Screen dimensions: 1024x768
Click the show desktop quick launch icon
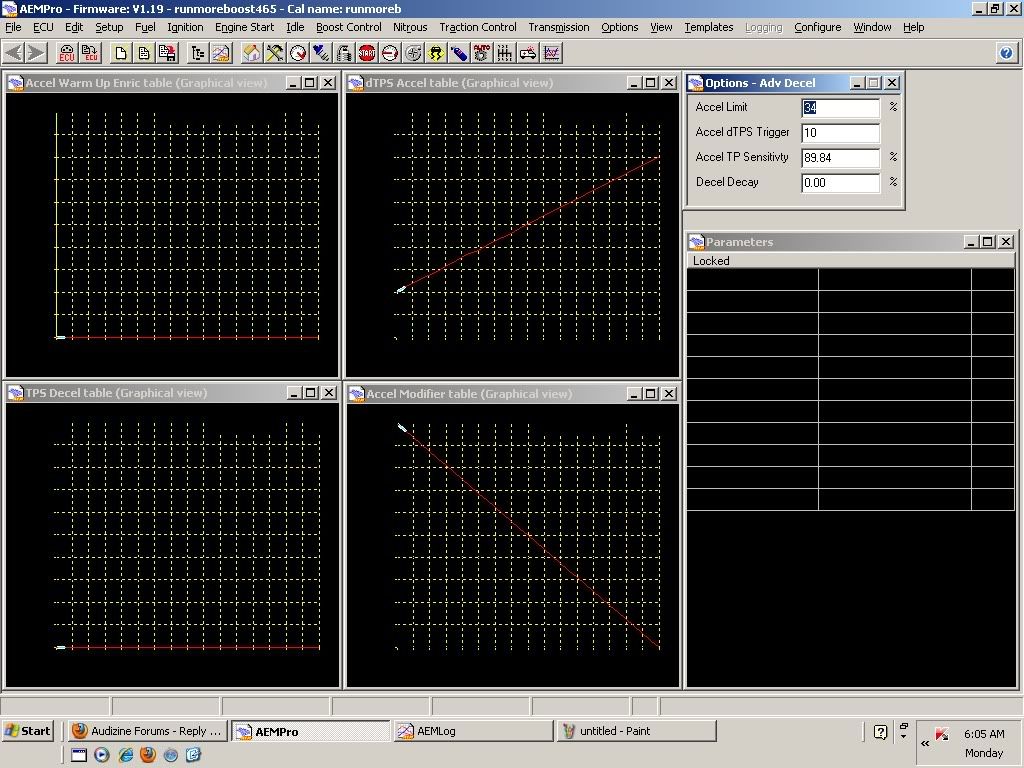pos(79,755)
